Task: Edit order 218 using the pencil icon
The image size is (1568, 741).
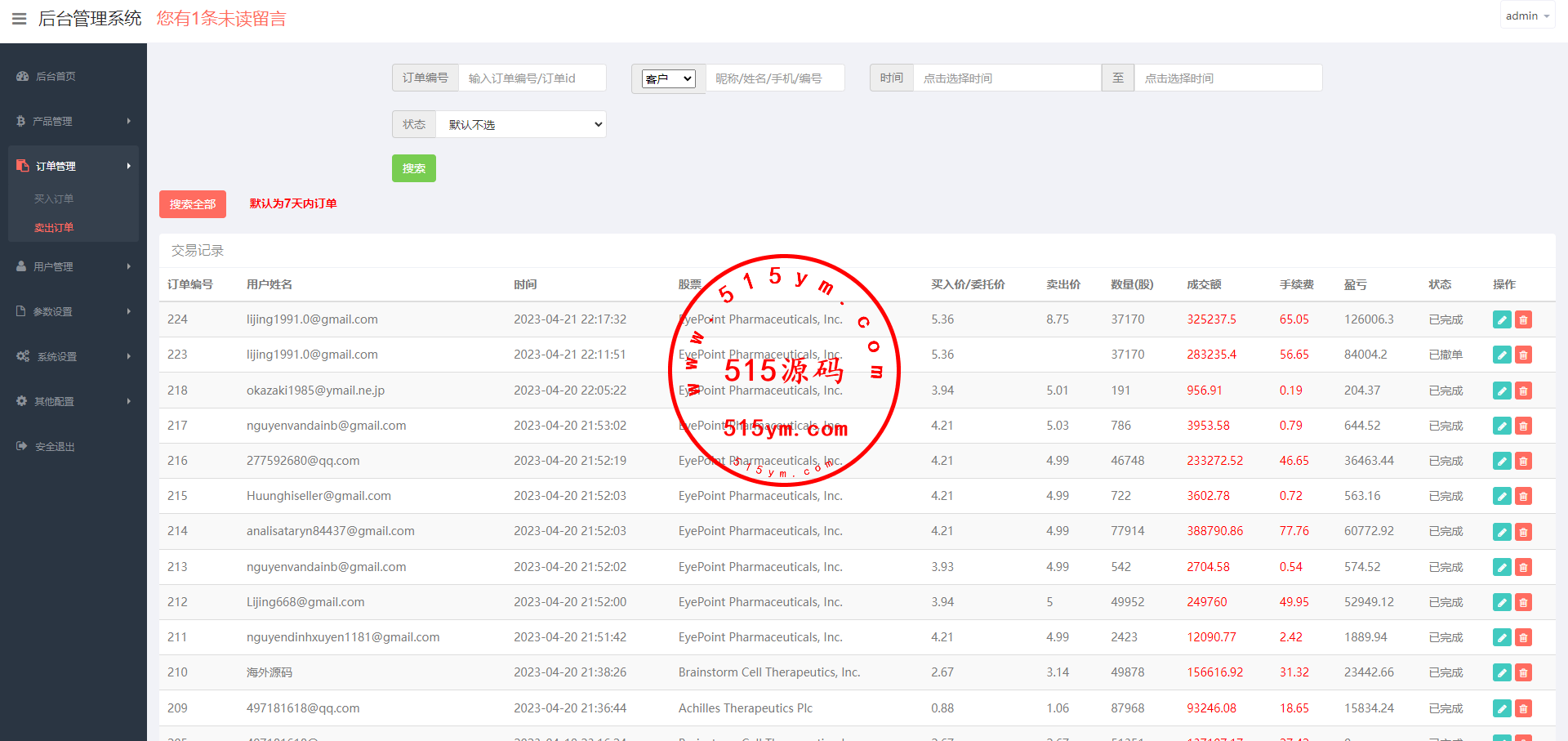Action: tap(1501, 391)
